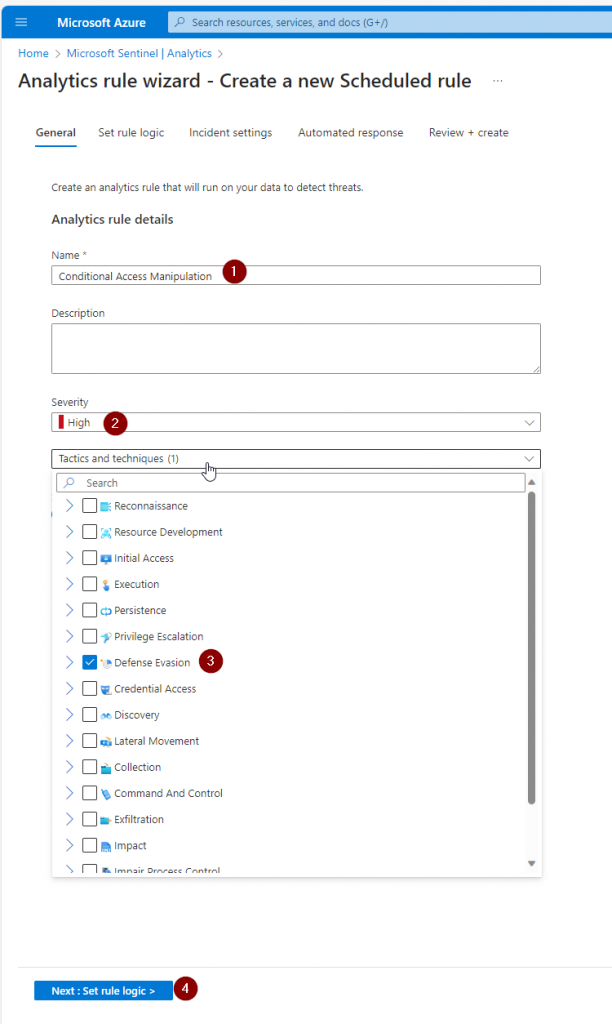Click the Description text box
The image size is (612, 1024).
click(296, 348)
